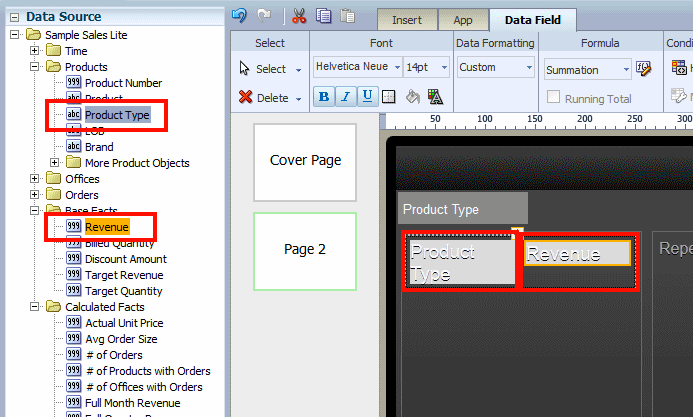
Task: Switch to the App tab
Action: tap(463, 20)
